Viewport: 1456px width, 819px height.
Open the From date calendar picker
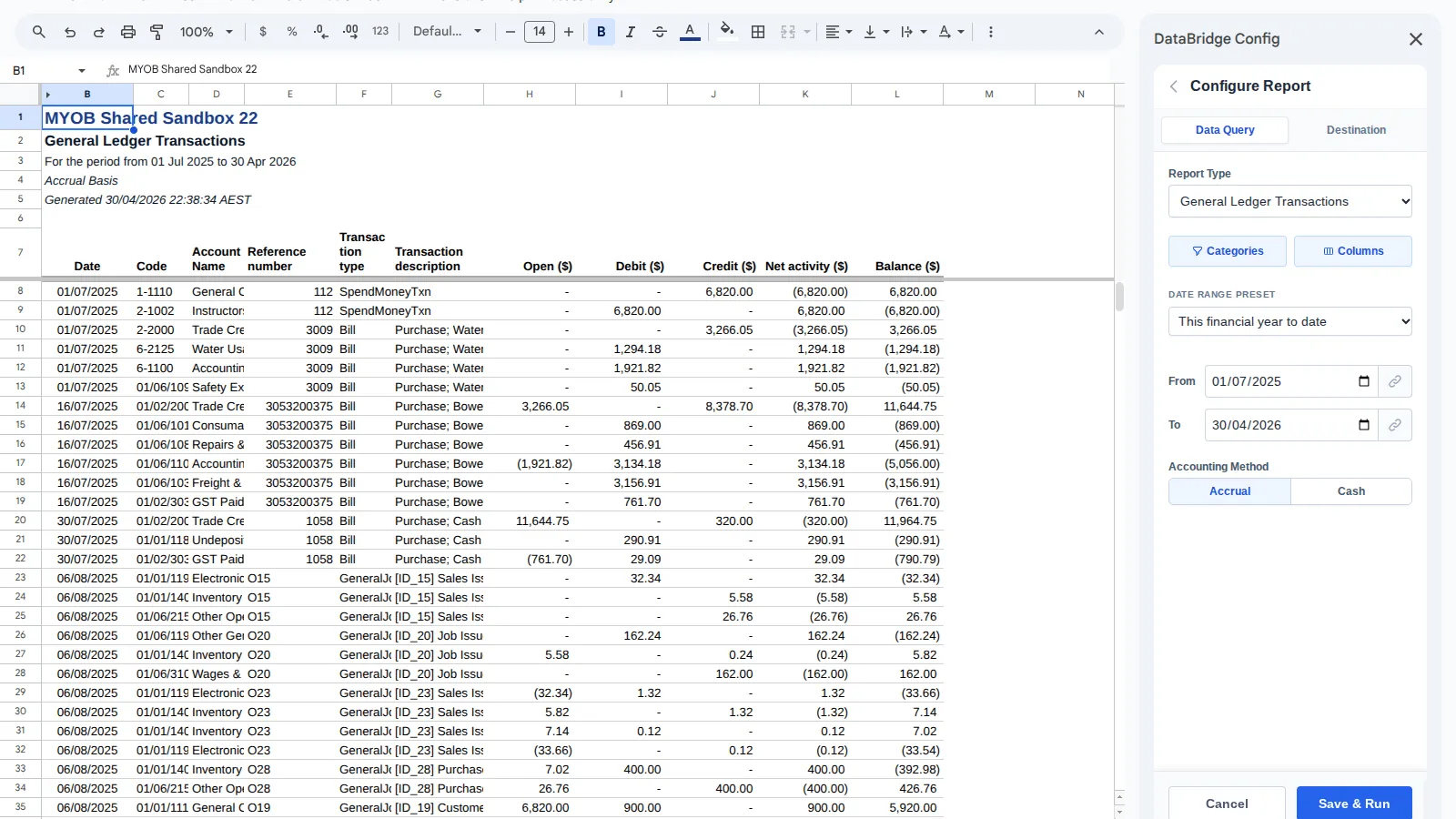[1364, 381]
